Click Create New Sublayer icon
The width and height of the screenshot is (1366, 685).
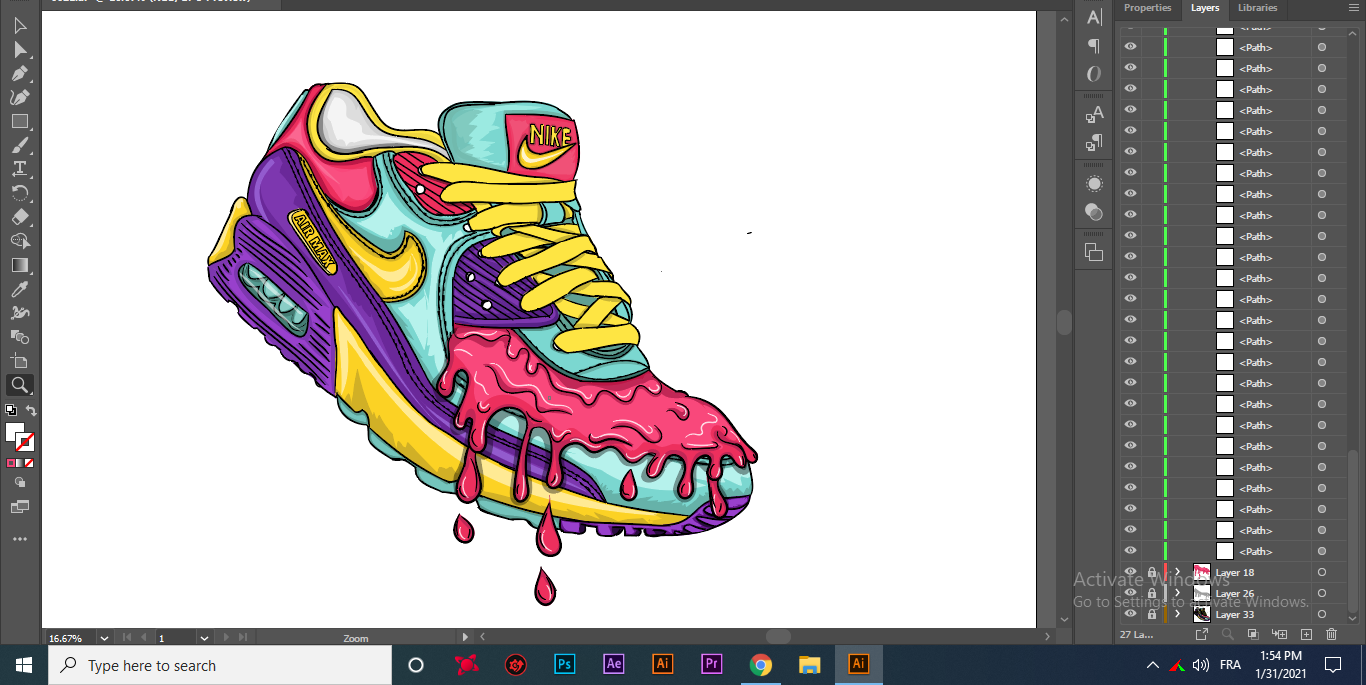click(1279, 634)
